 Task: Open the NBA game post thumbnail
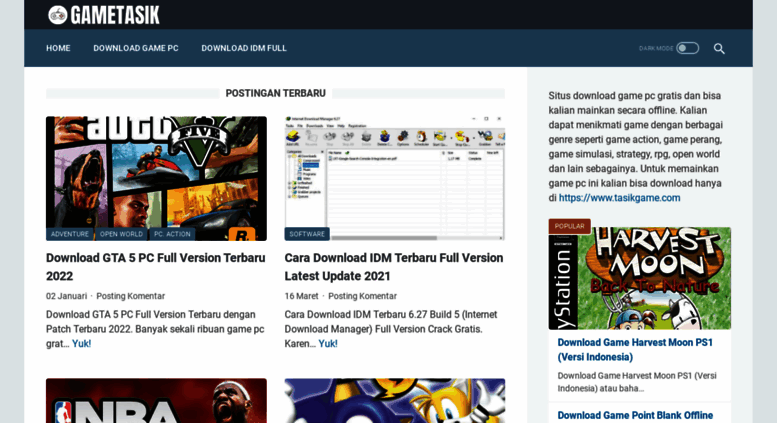click(156, 400)
